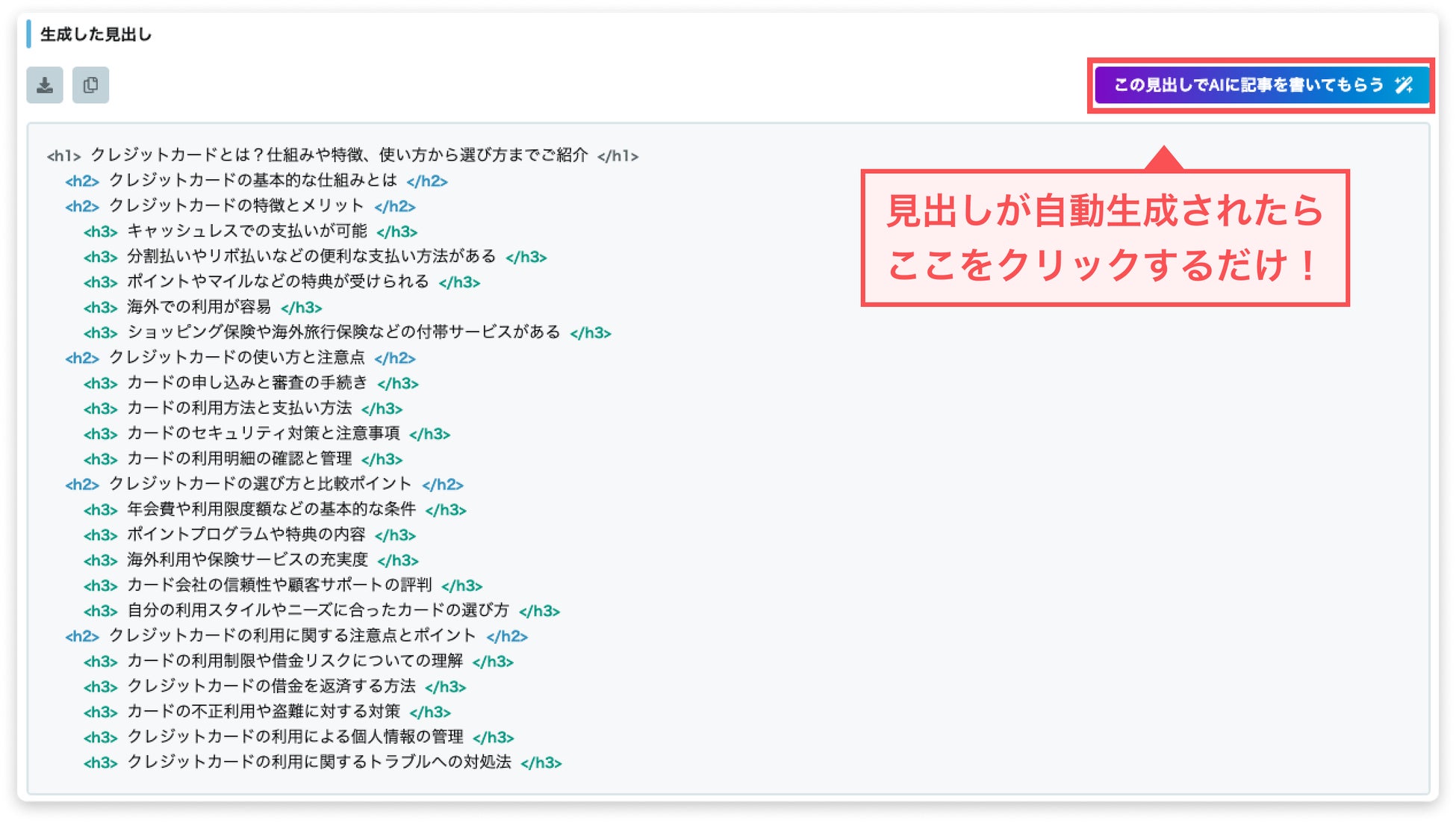Click h3 line 'ポイントプログラムや特典の内容'
1456x823 pixels.
(x=246, y=535)
